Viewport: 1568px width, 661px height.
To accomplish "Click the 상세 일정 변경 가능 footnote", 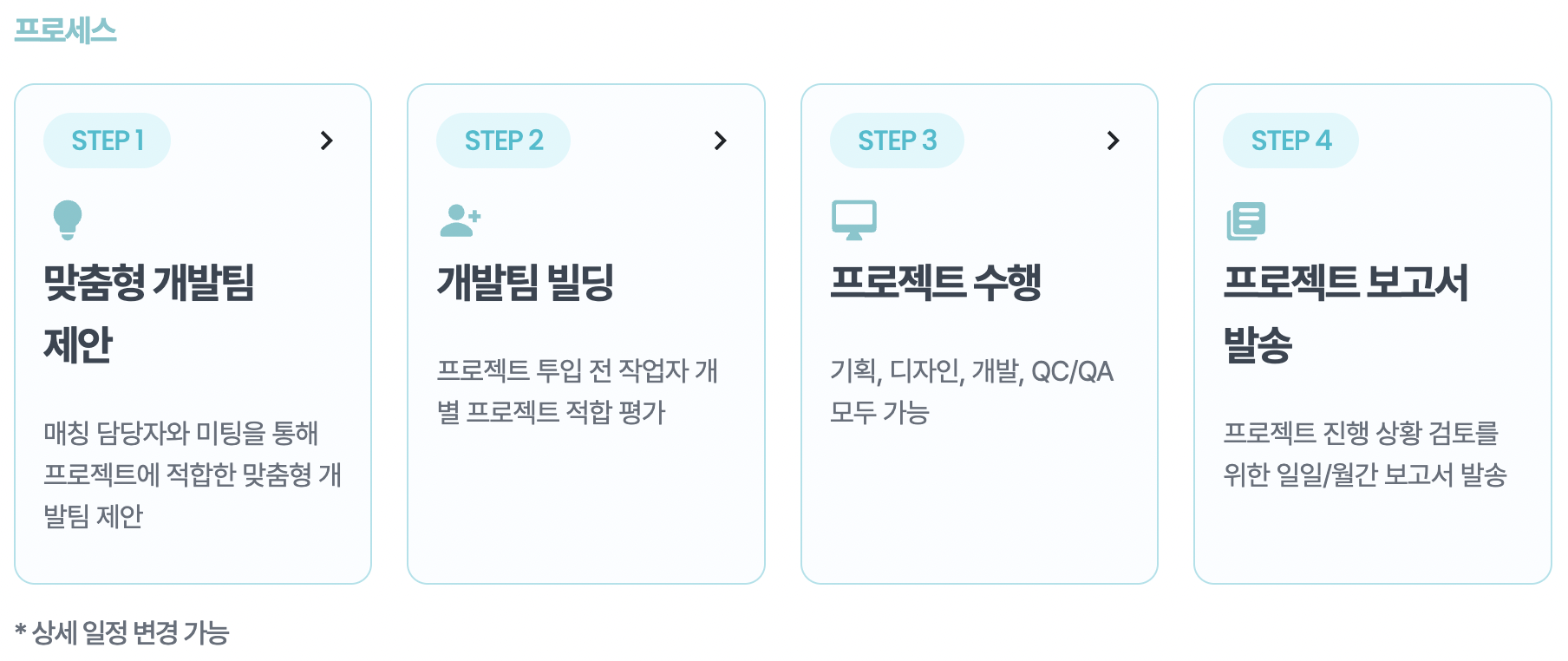I will [x=122, y=632].
